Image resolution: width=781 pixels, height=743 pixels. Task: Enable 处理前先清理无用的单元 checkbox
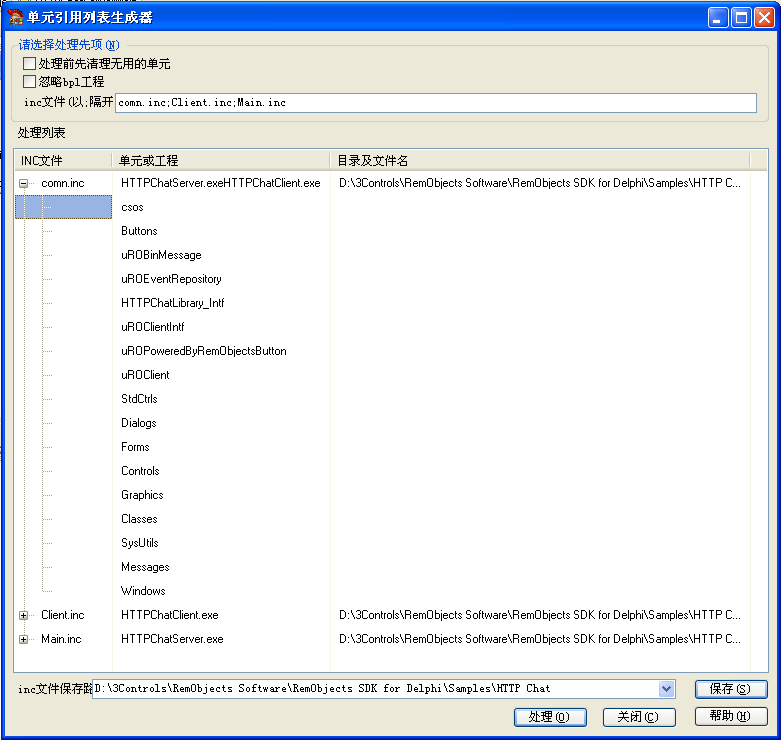pyautogui.click(x=29, y=64)
